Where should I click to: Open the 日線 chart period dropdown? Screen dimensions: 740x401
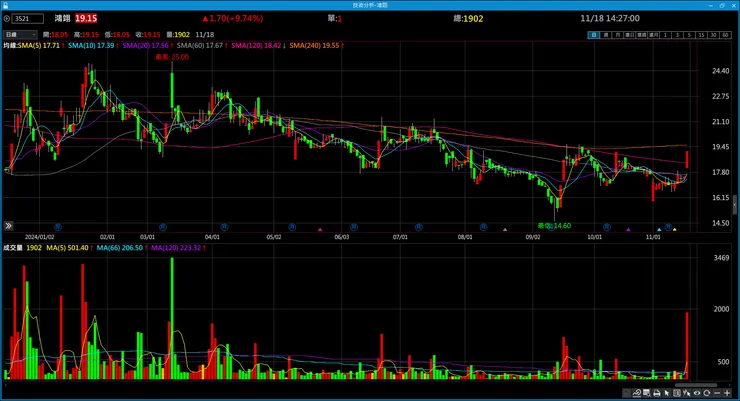point(20,34)
